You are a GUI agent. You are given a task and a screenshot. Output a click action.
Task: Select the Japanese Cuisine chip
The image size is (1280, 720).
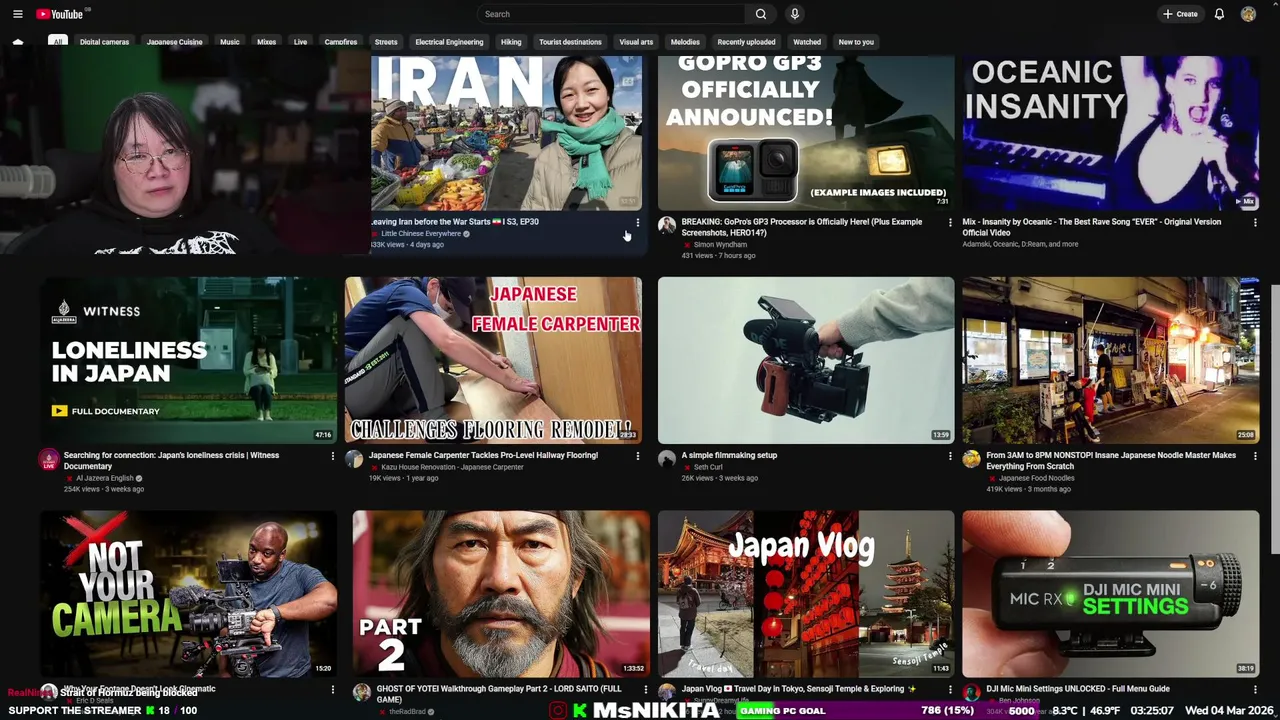[x=174, y=42]
